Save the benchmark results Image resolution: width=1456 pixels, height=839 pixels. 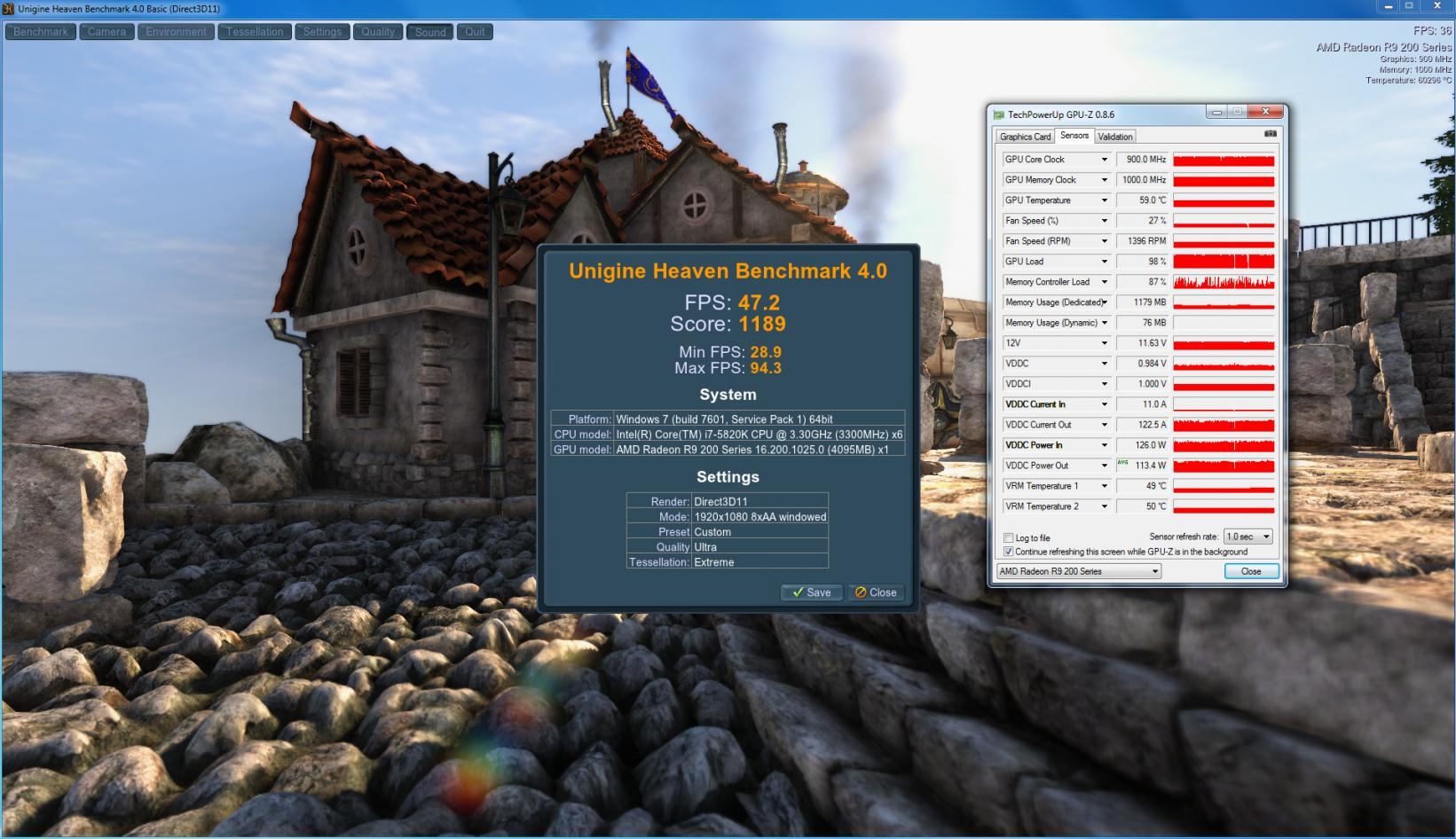[x=812, y=592]
